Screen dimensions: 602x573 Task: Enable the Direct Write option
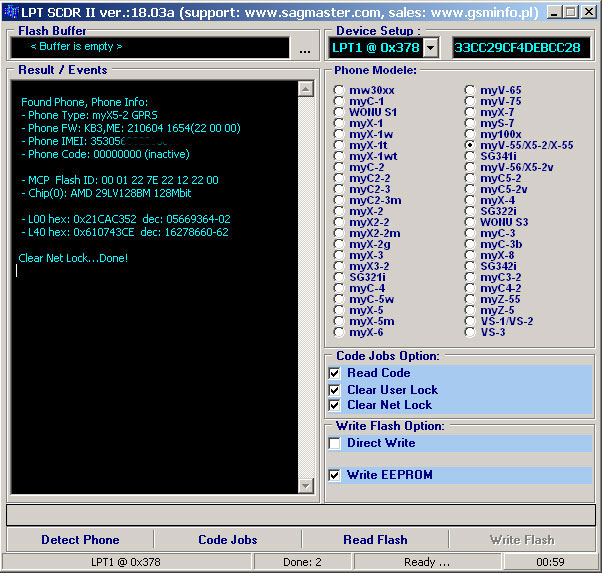click(334, 443)
